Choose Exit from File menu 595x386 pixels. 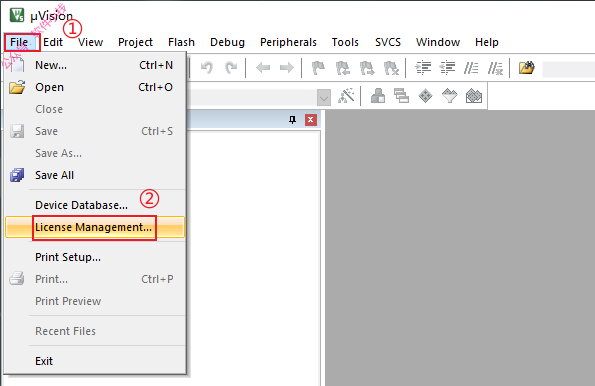click(x=95, y=361)
